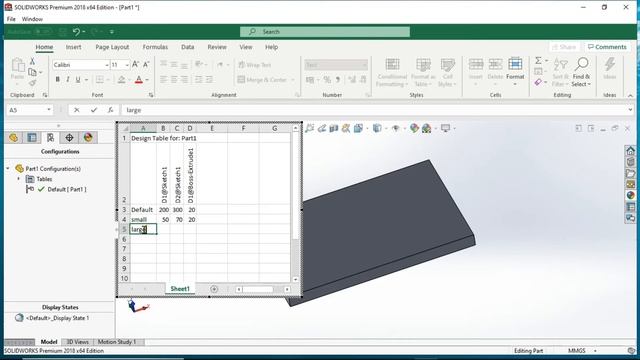
Task: Open the DimXpertManager tab icon
Action: pyautogui.click(x=69, y=138)
